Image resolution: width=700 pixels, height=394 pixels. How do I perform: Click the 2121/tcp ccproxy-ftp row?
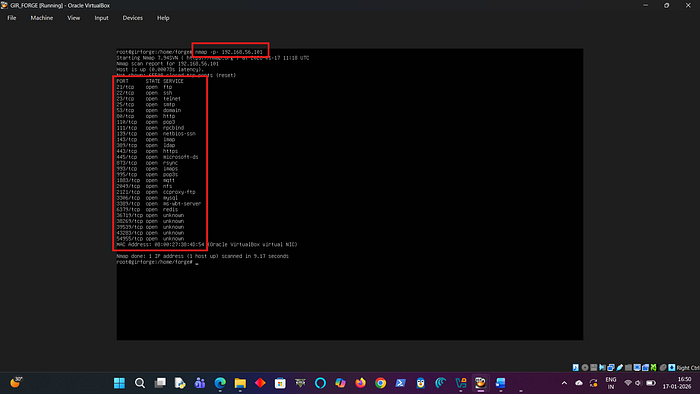tap(156, 192)
